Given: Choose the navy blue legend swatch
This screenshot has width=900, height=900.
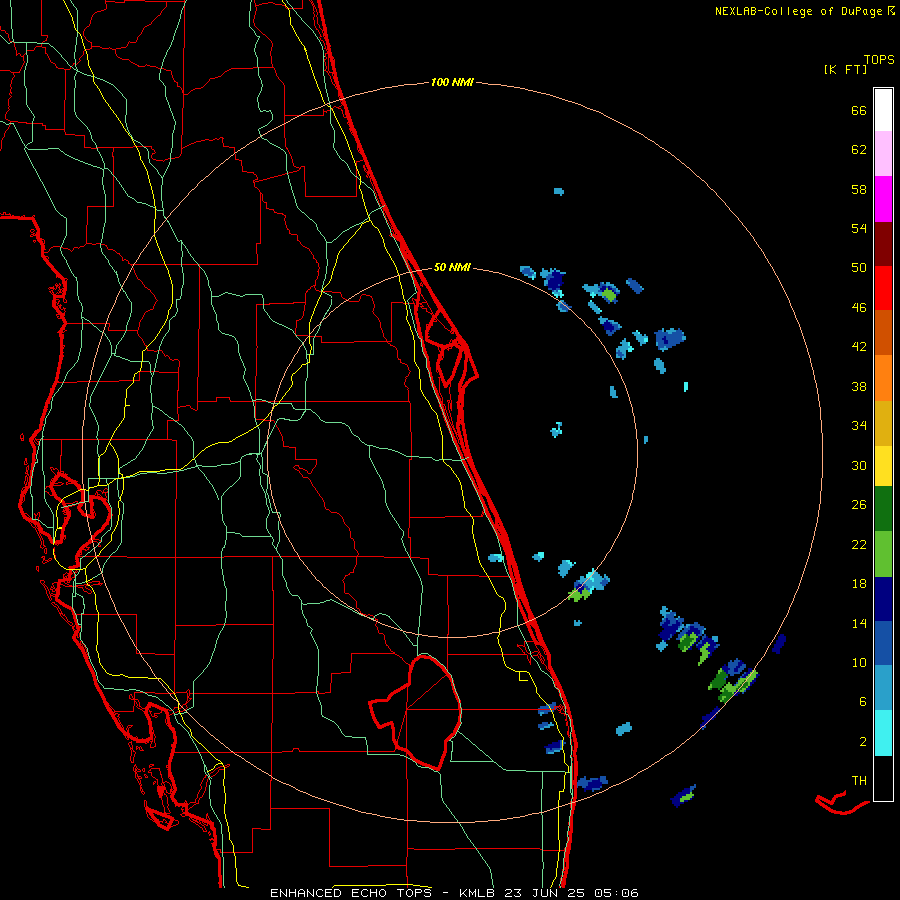Looking at the screenshot, I should 883,599.
